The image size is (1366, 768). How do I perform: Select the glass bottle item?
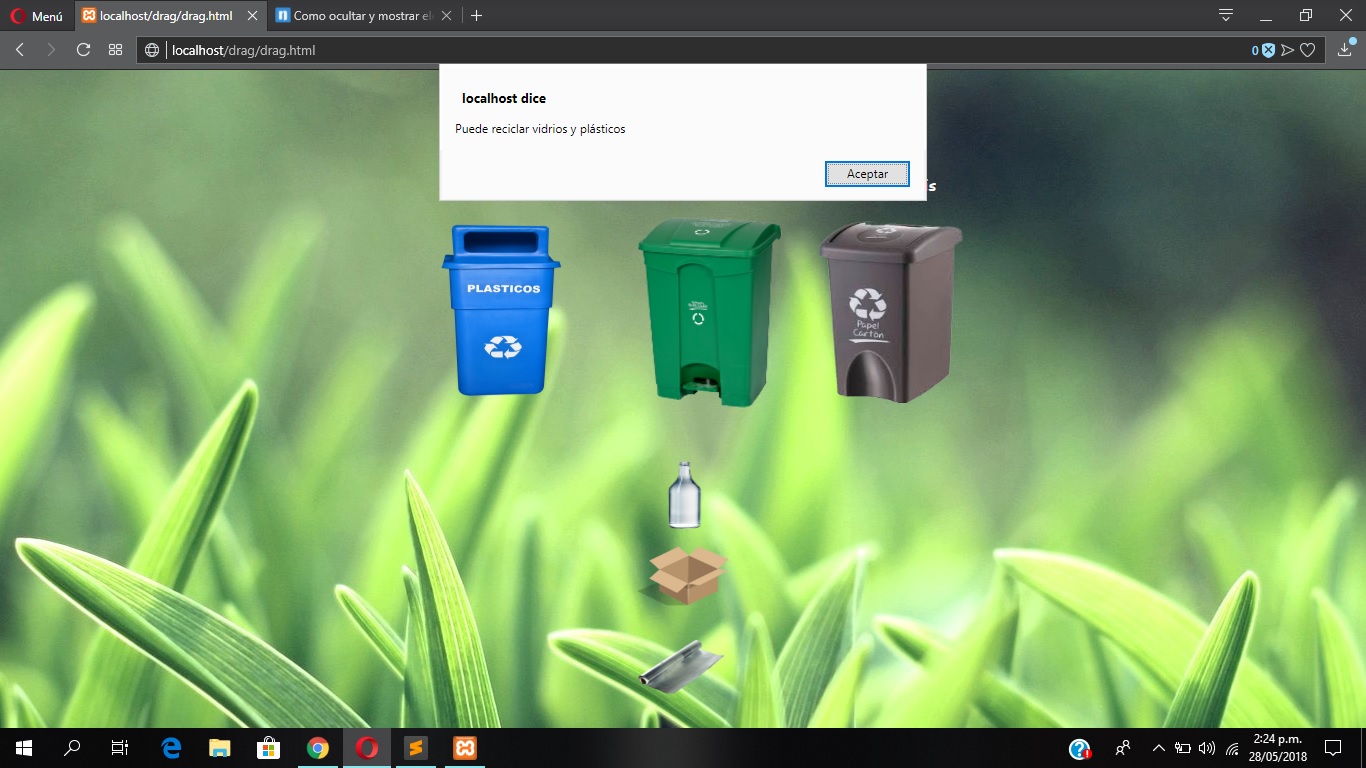coord(684,495)
